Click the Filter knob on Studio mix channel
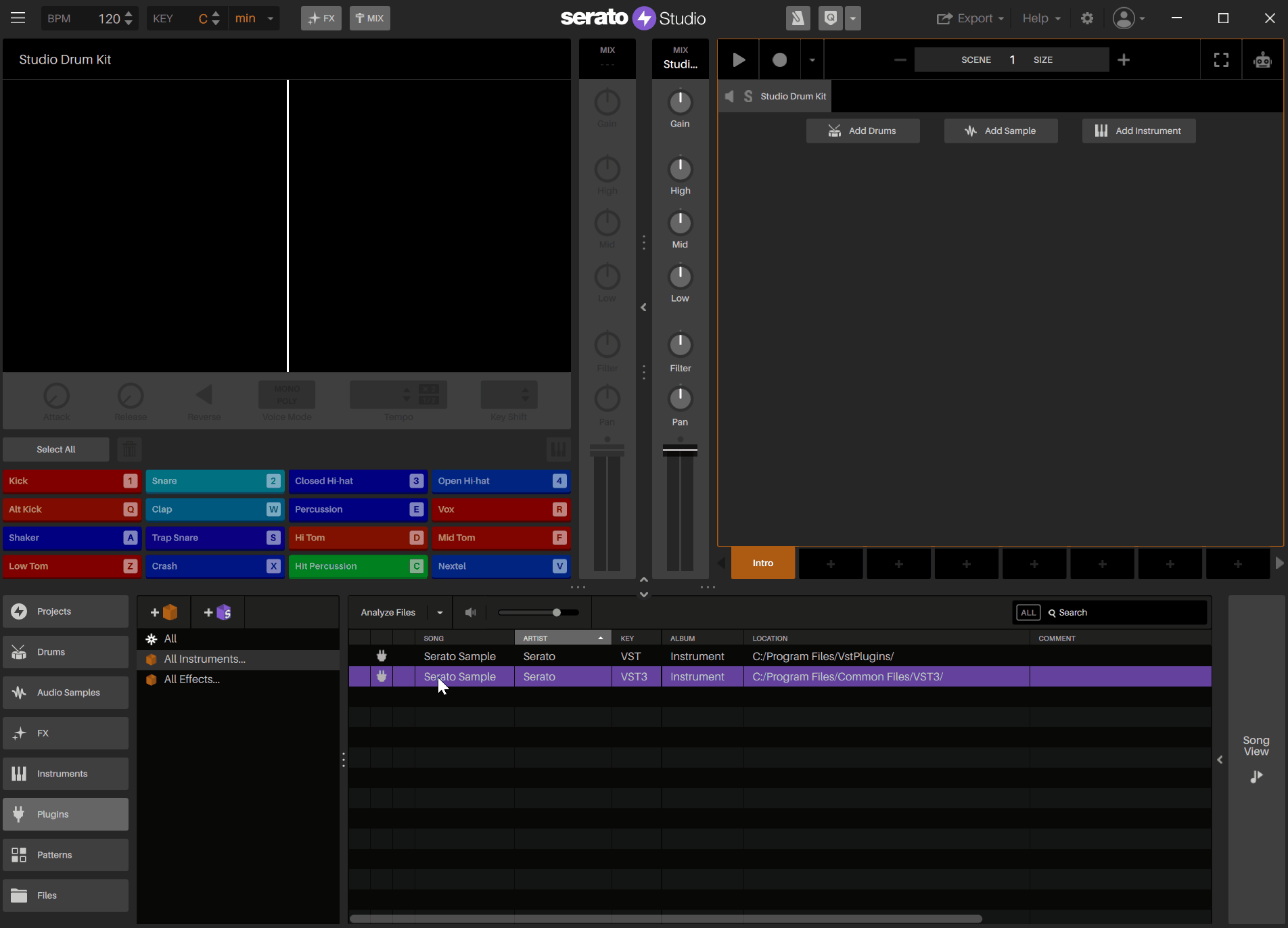The width and height of the screenshot is (1288, 928). coord(680,345)
